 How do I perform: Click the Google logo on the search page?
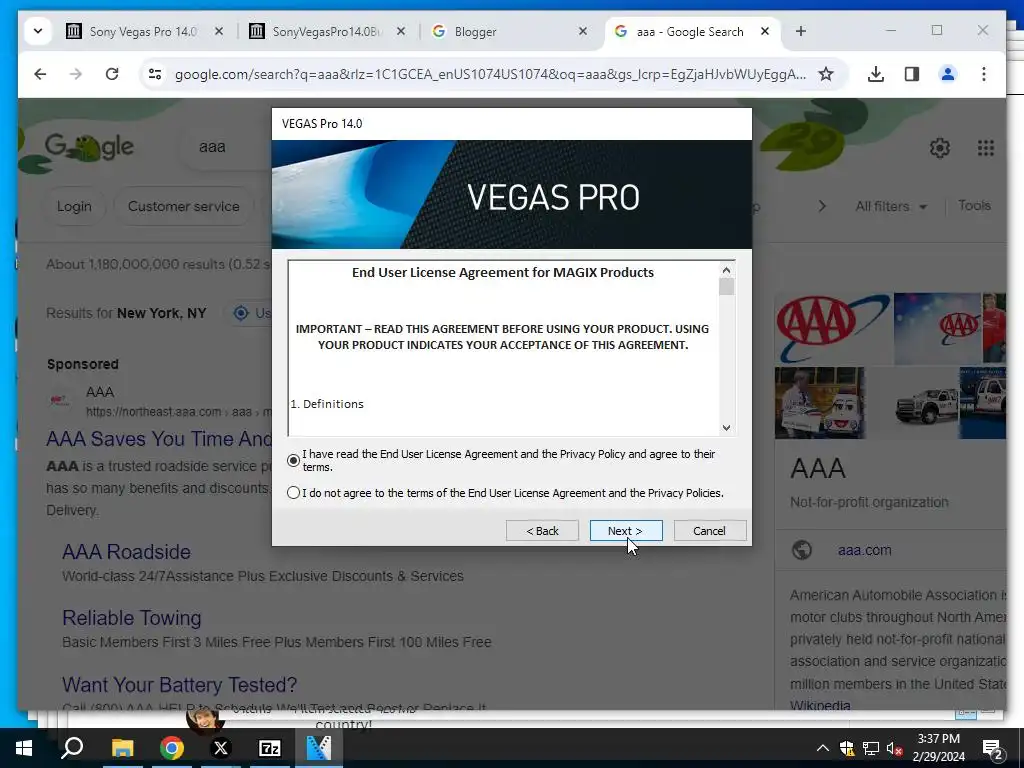(x=89, y=148)
